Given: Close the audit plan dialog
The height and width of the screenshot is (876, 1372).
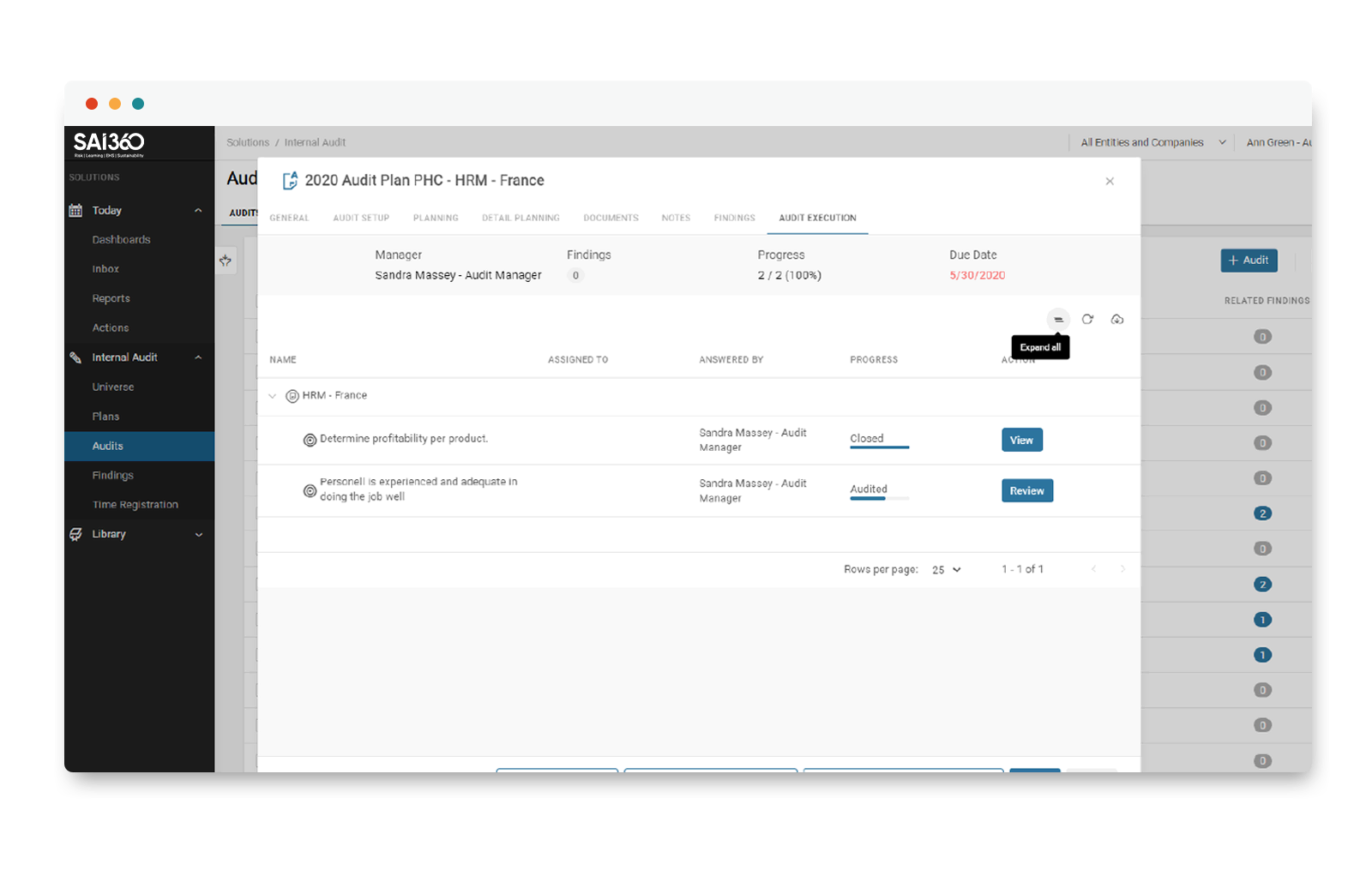Looking at the screenshot, I should pos(1110,182).
